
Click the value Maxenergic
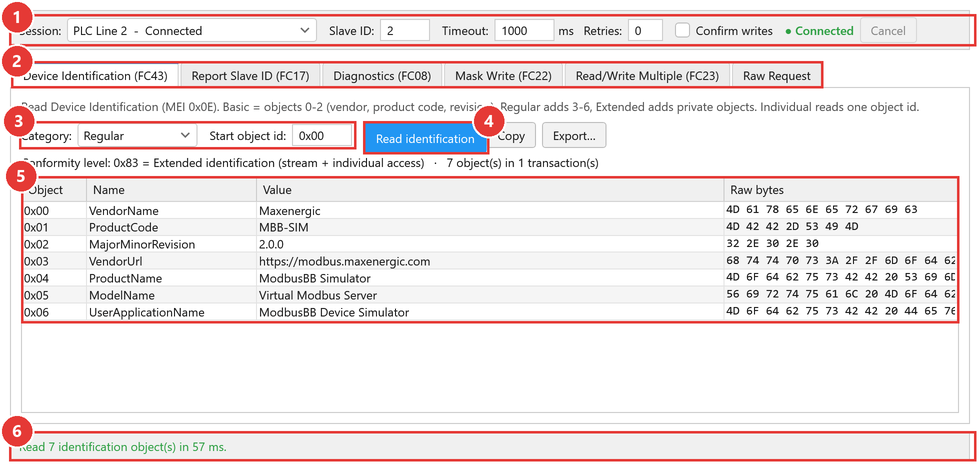pyautogui.click(x=290, y=211)
